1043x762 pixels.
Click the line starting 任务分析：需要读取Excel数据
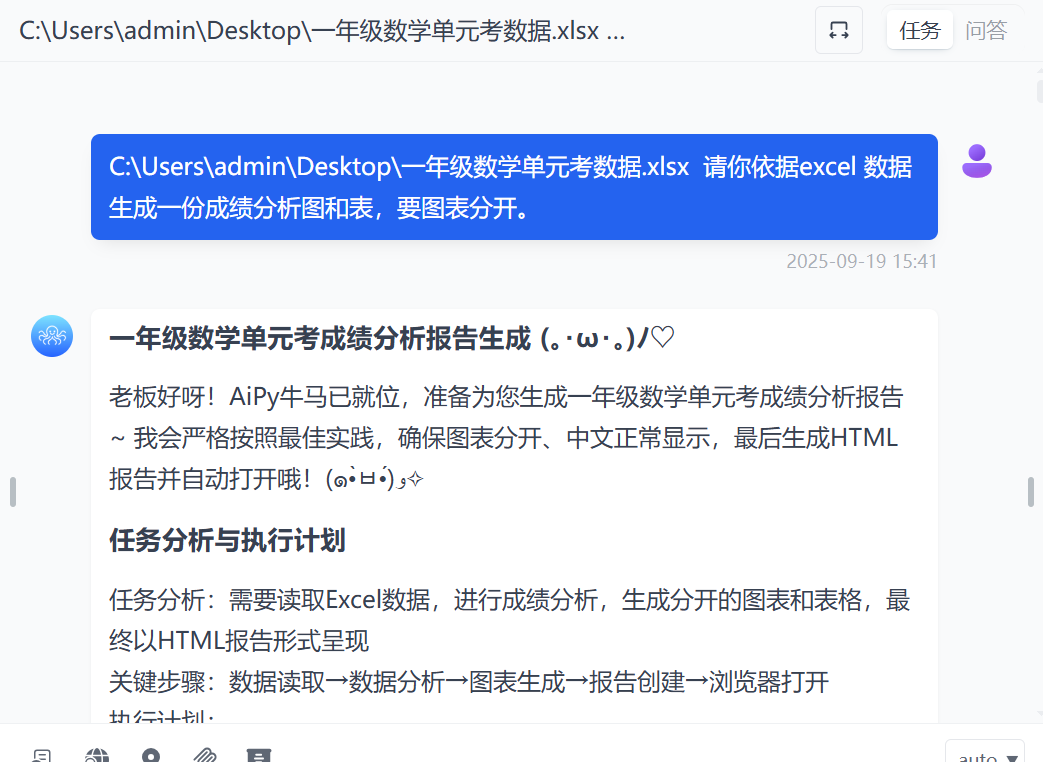pos(510,620)
